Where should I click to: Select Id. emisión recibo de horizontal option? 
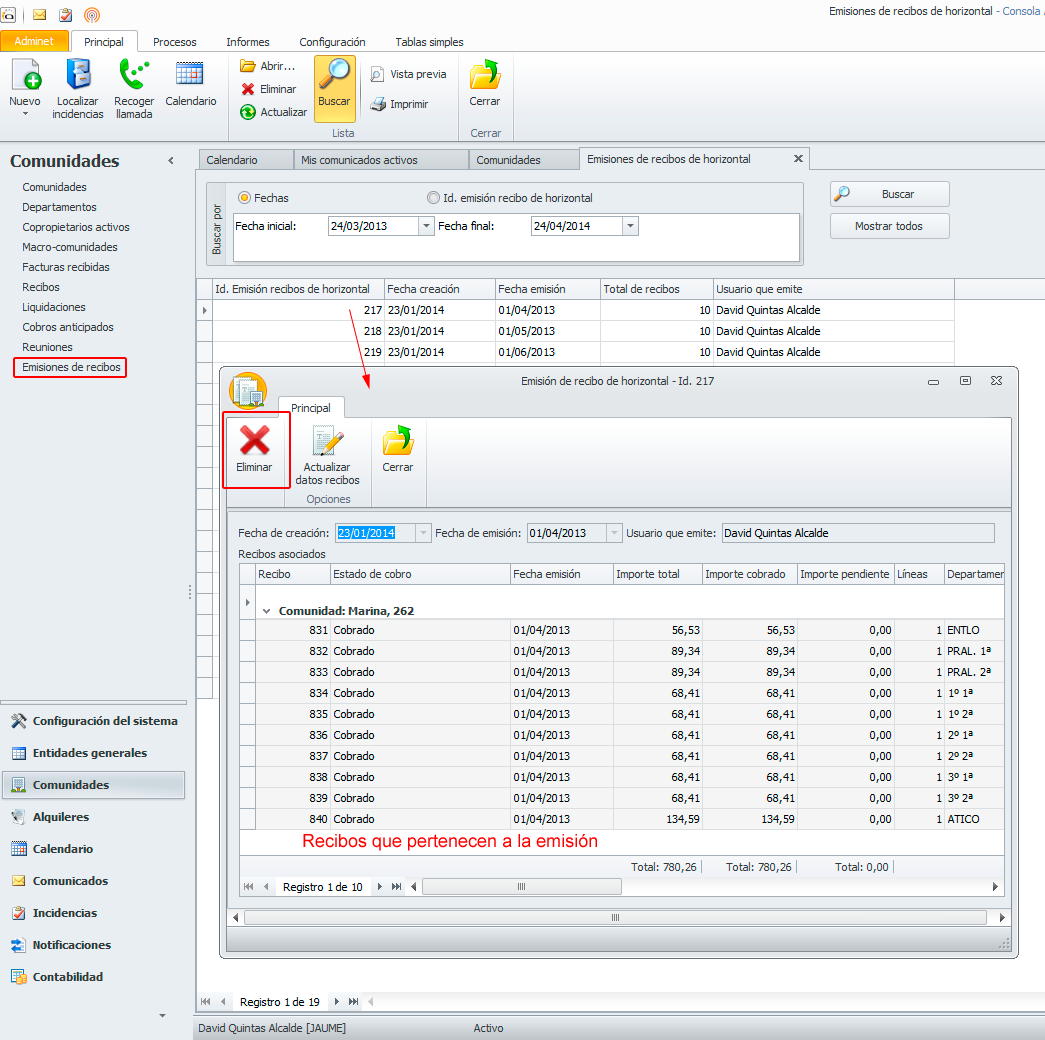tap(433, 198)
